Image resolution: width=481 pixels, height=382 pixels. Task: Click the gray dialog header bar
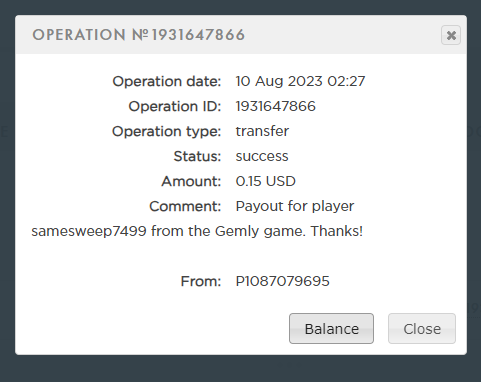tap(241, 35)
